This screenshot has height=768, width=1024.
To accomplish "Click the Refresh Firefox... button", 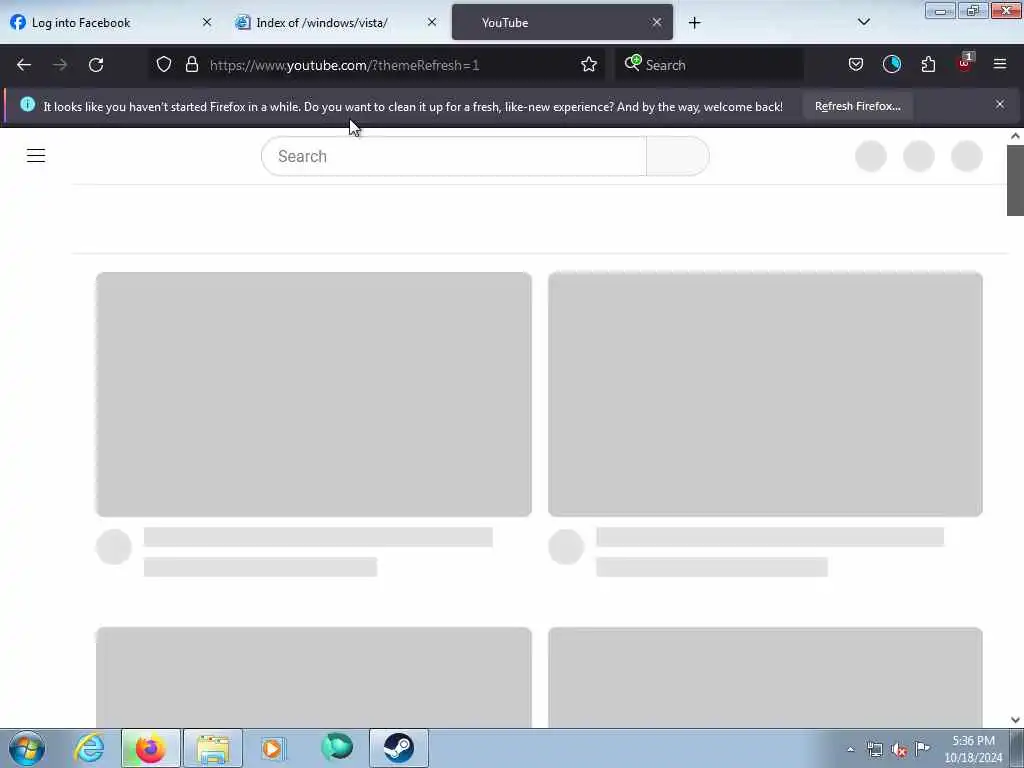I will pos(857,106).
